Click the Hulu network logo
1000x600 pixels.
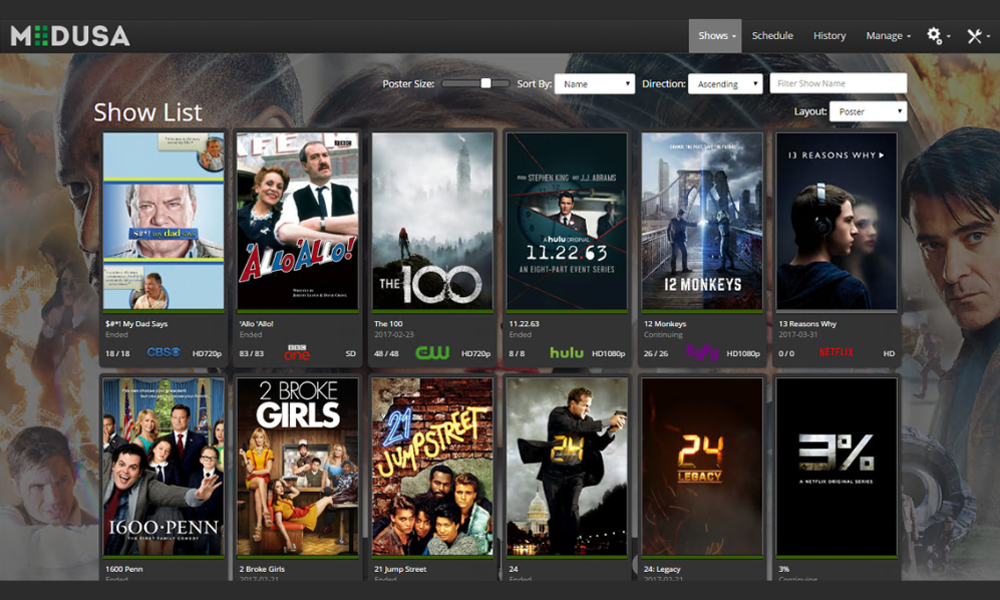pos(566,353)
